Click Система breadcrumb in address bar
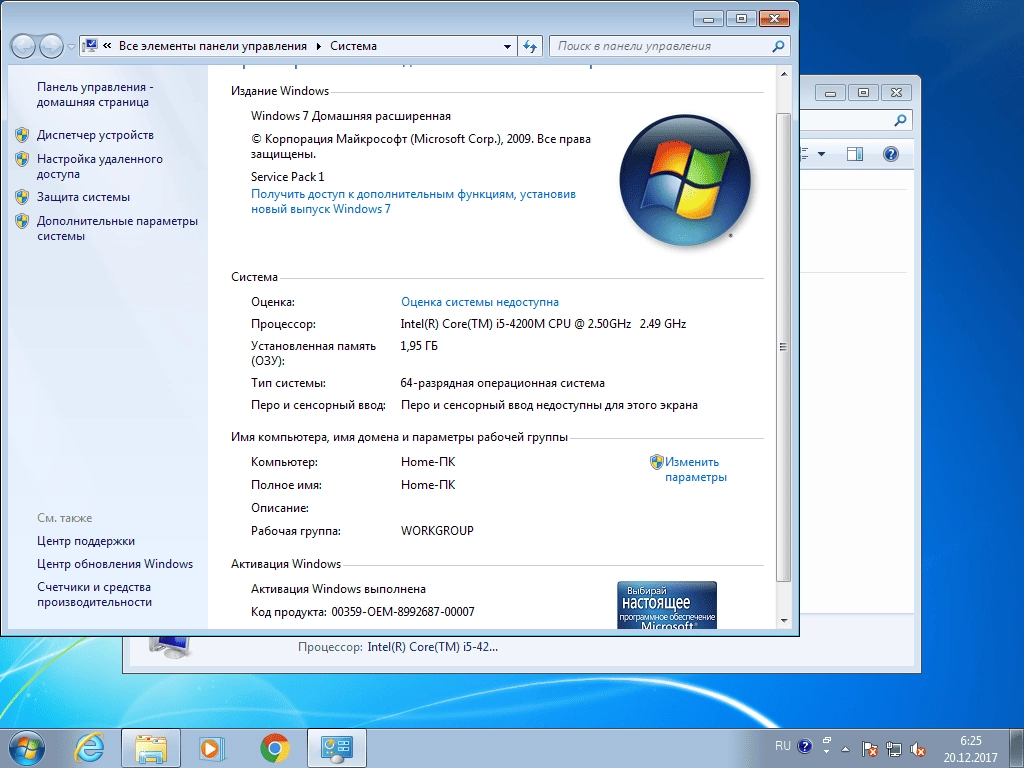This screenshot has height=768, width=1024. 353,46
